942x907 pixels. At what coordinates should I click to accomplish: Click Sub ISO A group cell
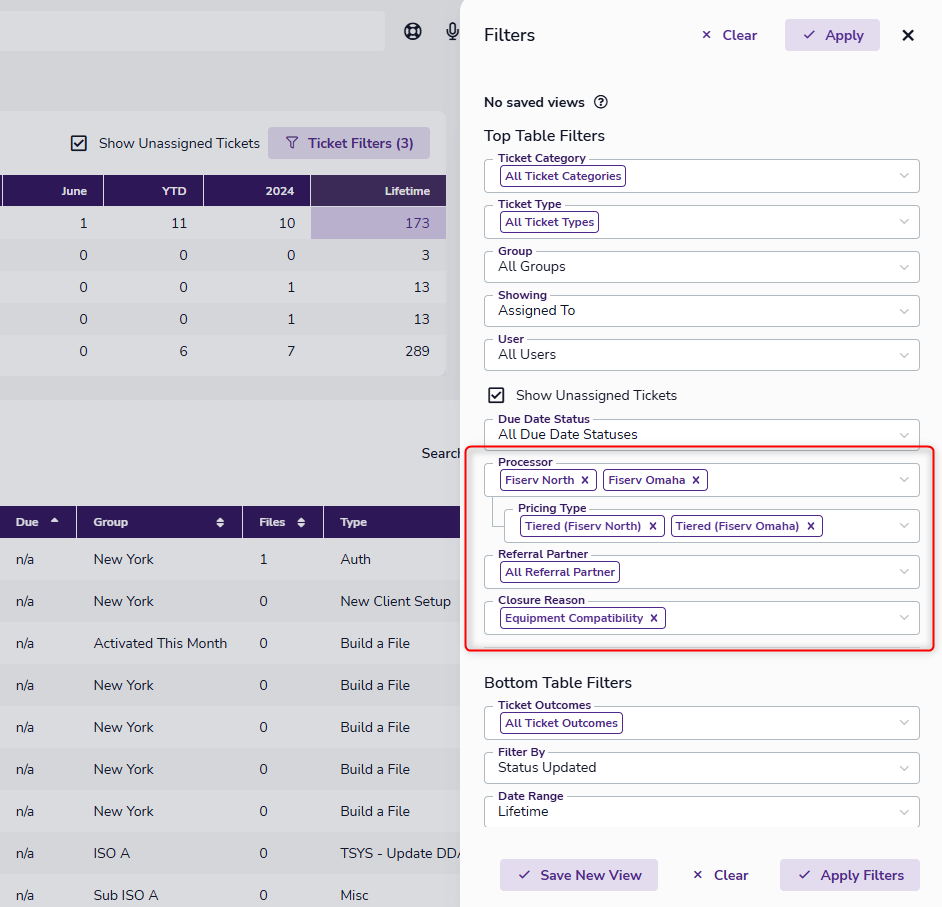tap(126, 895)
